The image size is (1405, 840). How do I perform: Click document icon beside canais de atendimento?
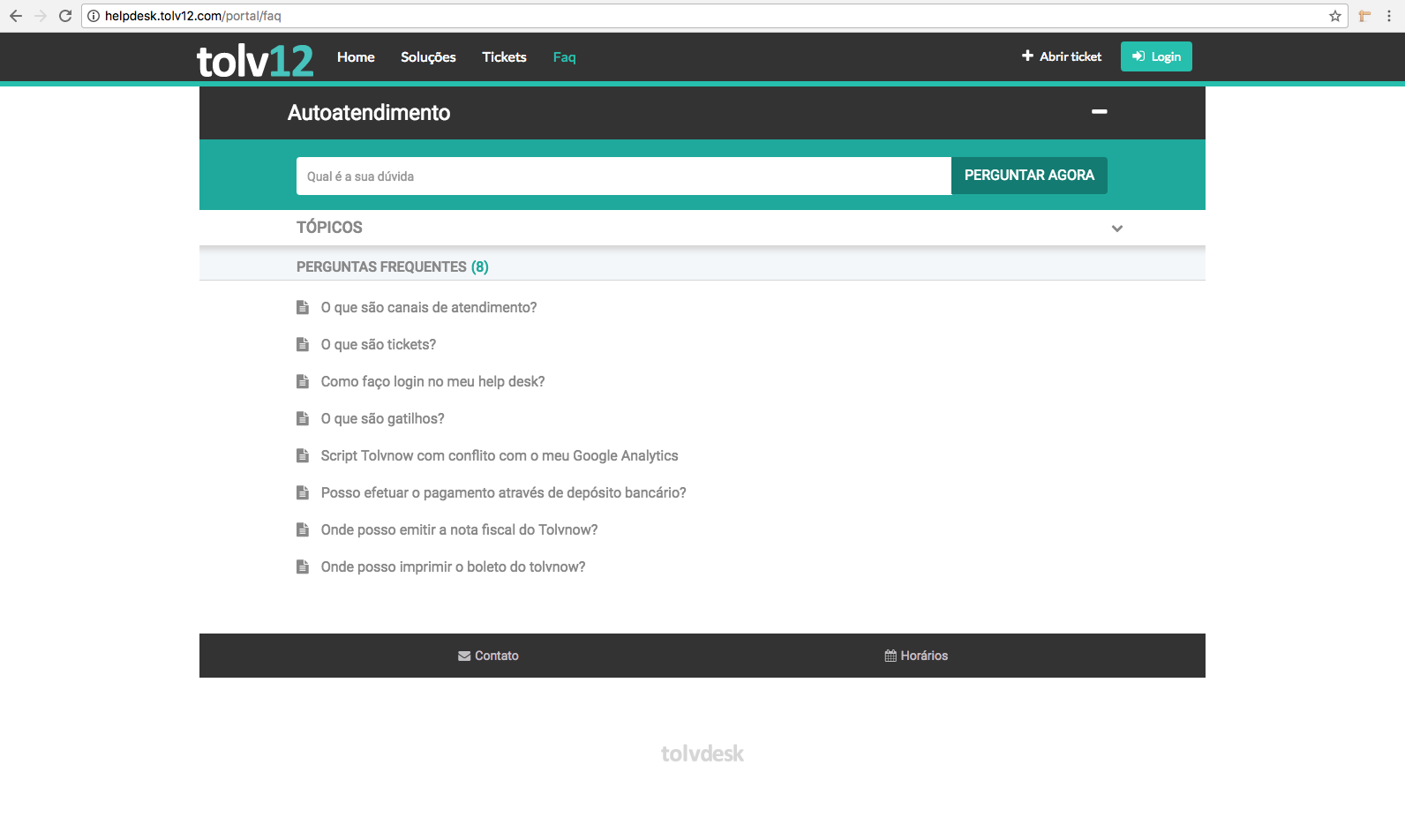303,307
